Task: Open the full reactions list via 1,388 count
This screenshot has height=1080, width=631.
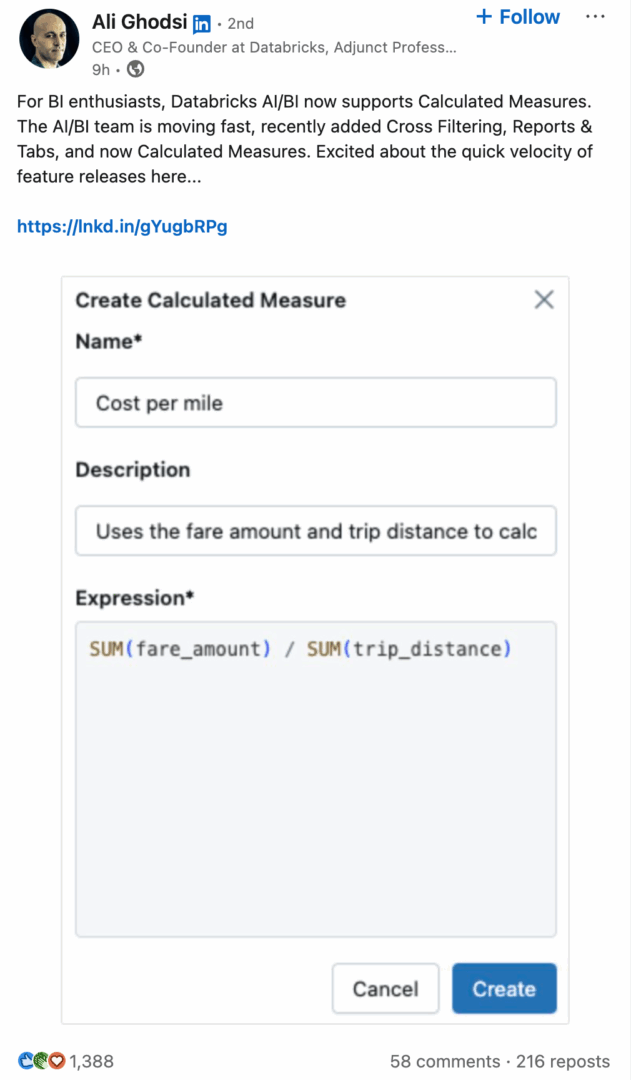Action: click(91, 1061)
